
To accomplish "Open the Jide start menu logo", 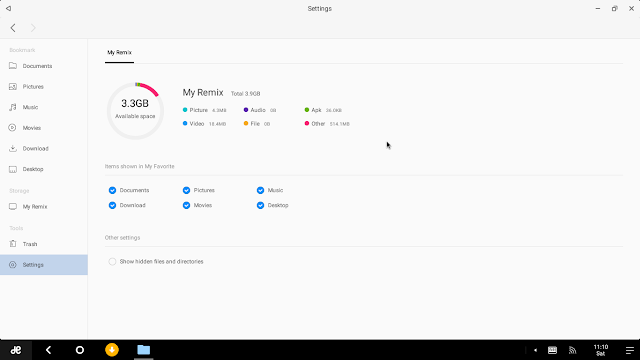I will click(x=16, y=350).
